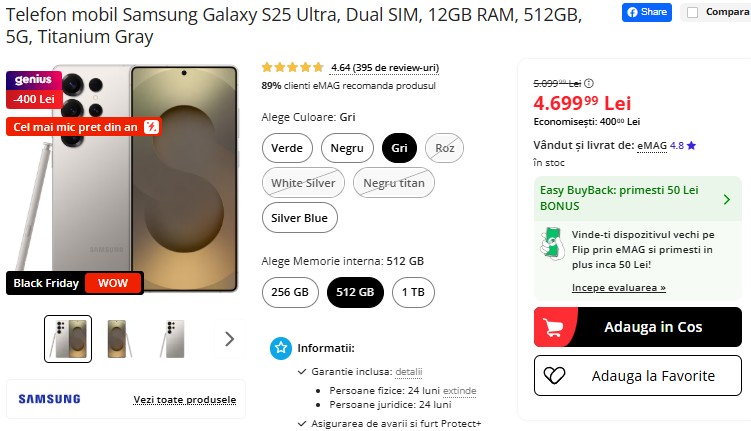Show next product thumbnails with arrow
Image resolution: width=751 pixels, height=431 pixels.
pos(229,339)
